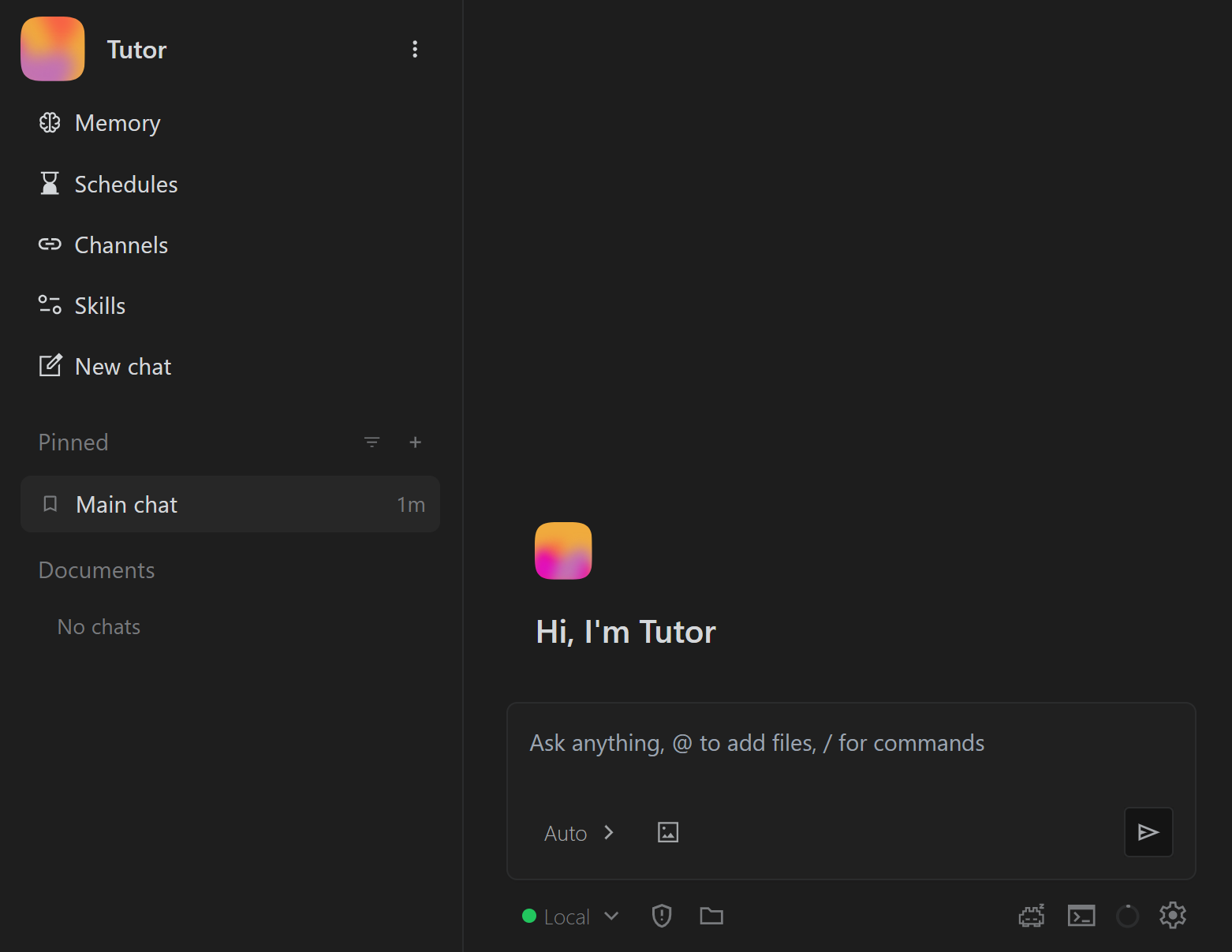Open the filter icon in the Pinned header
The height and width of the screenshot is (952, 1232).
pos(372,442)
